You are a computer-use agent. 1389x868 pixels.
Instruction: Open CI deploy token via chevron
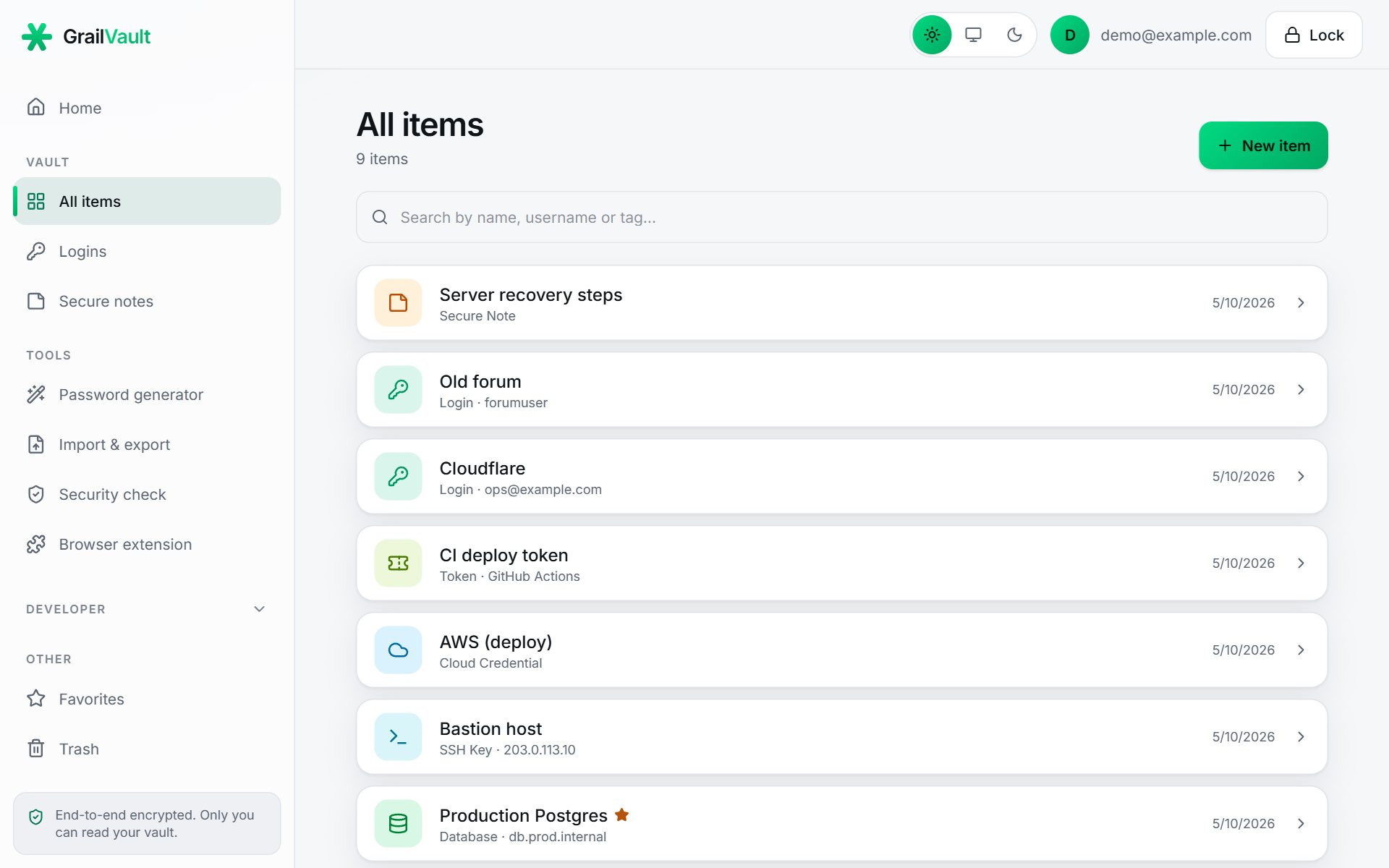[x=1301, y=563]
